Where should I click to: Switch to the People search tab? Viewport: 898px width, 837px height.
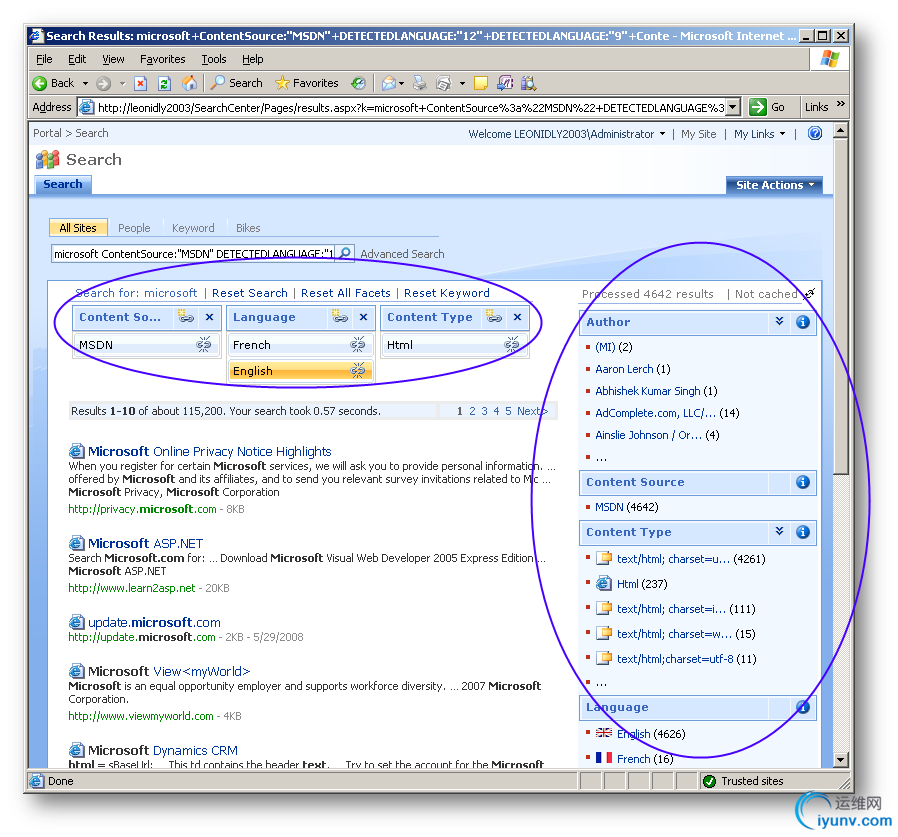click(x=134, y=228)
